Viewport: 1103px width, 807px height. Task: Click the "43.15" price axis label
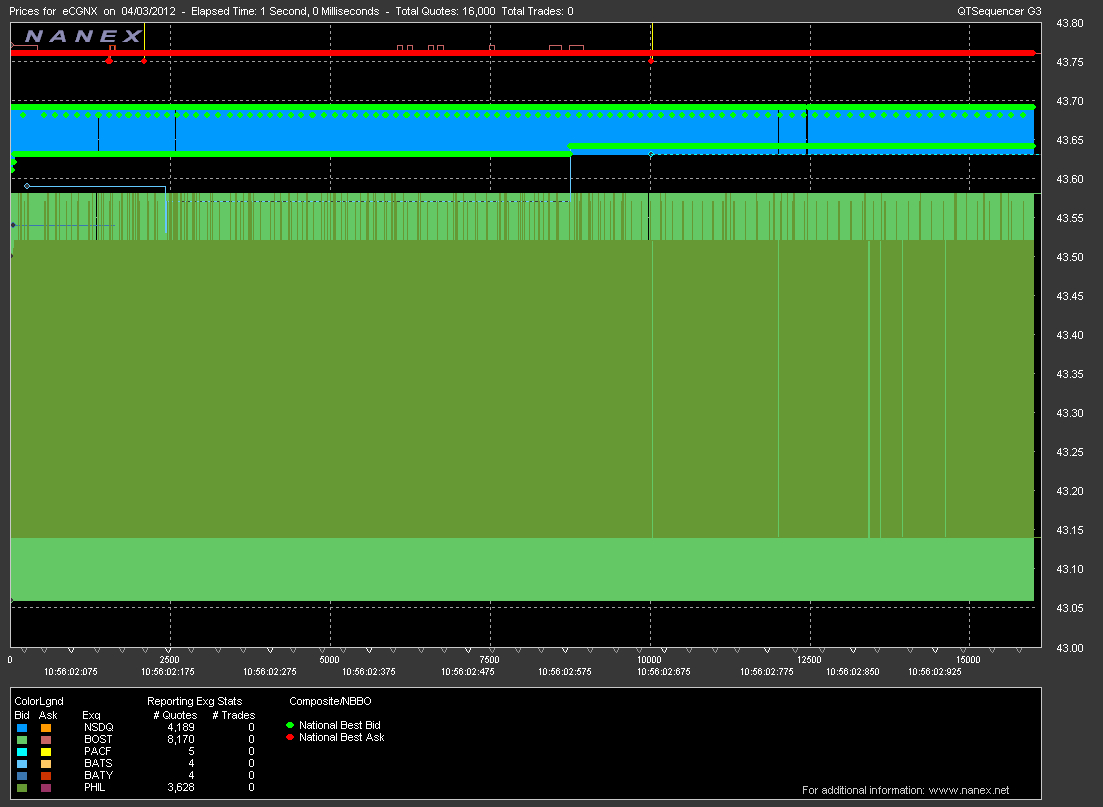[x=1070, y=530]
